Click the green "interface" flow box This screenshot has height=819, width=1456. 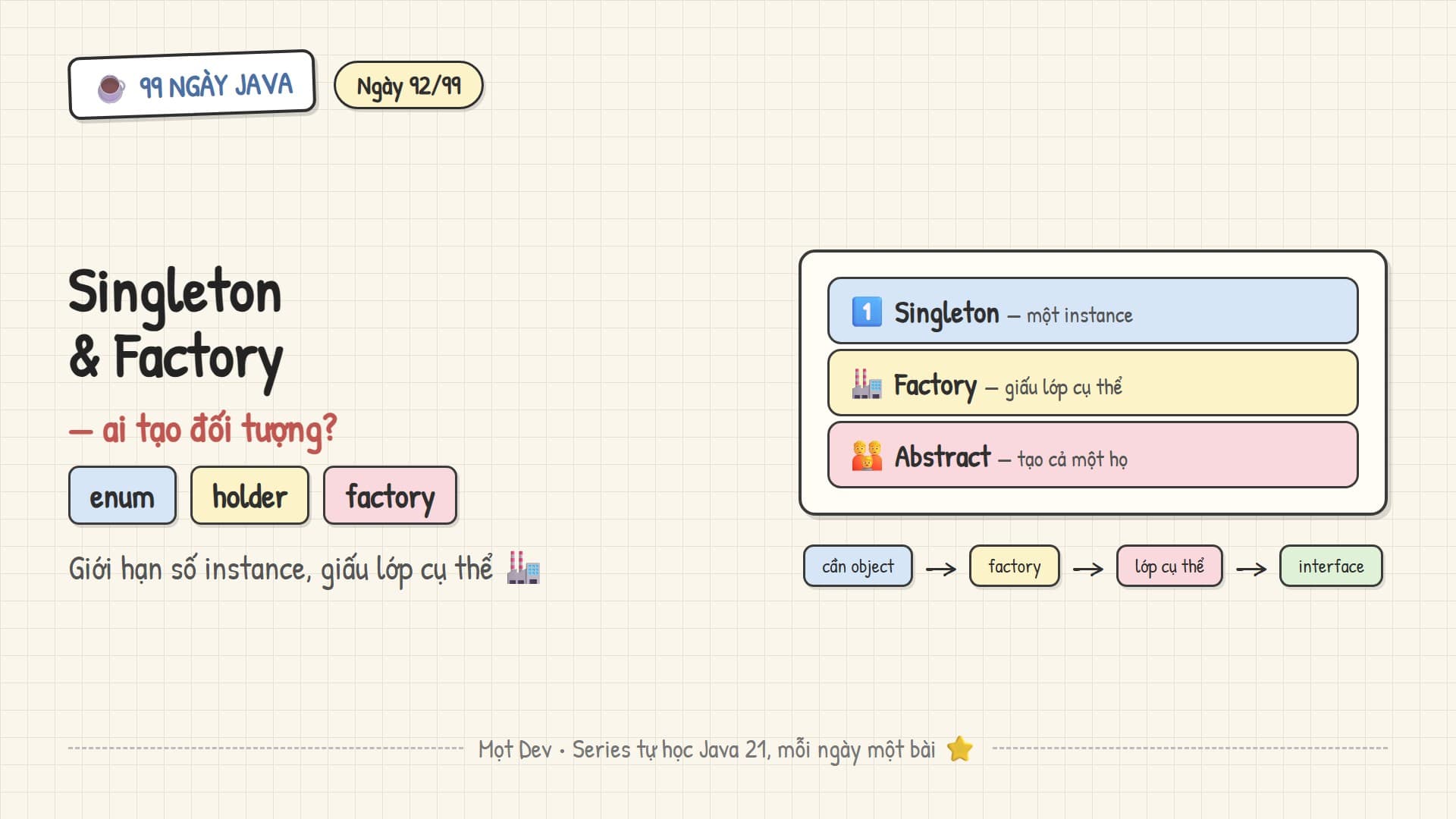[1331, 566]
